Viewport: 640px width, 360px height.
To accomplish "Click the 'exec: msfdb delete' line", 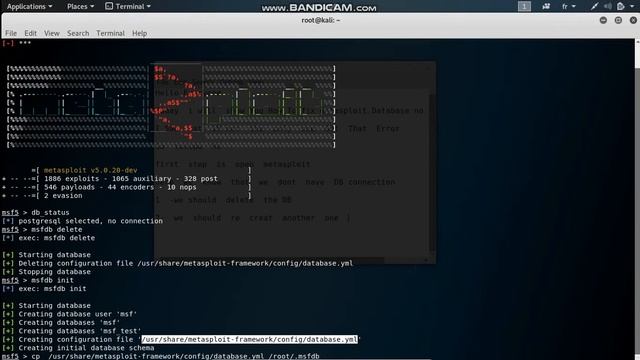I will [x=49, y=238].
